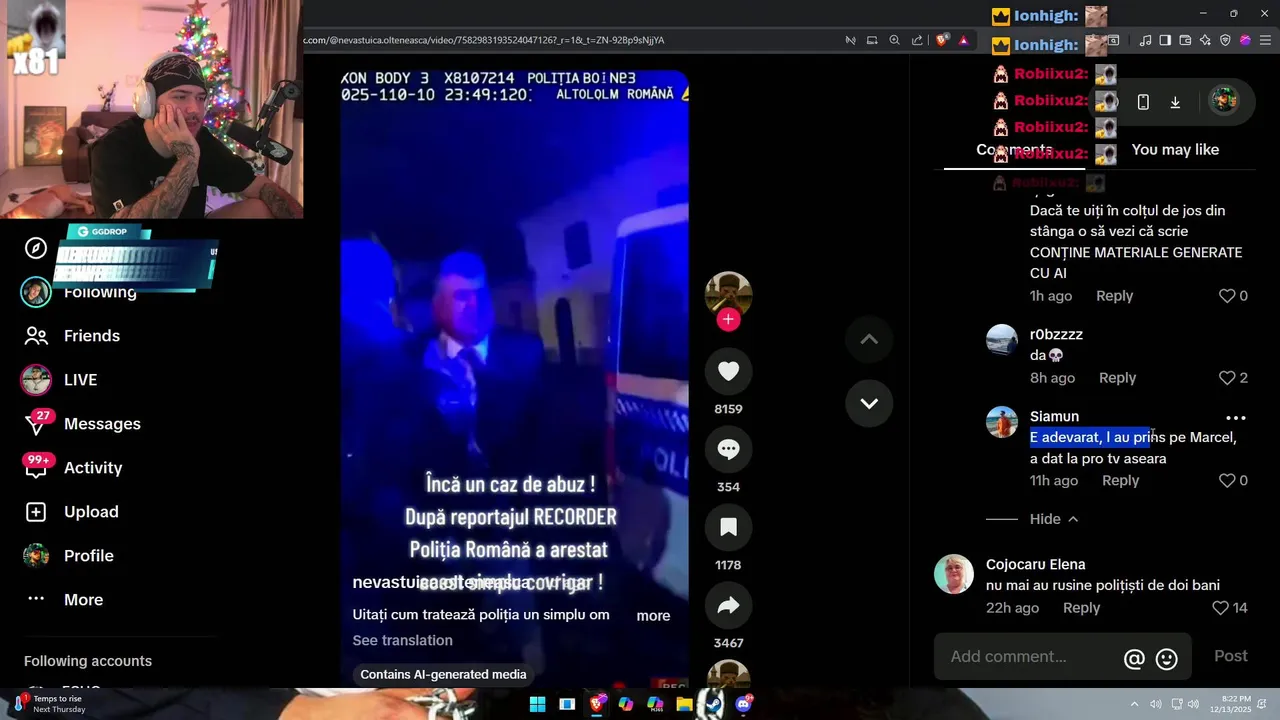Open the emoji picker in comment box
Screen dimensions: 1280x720
tap(1166, 658)
